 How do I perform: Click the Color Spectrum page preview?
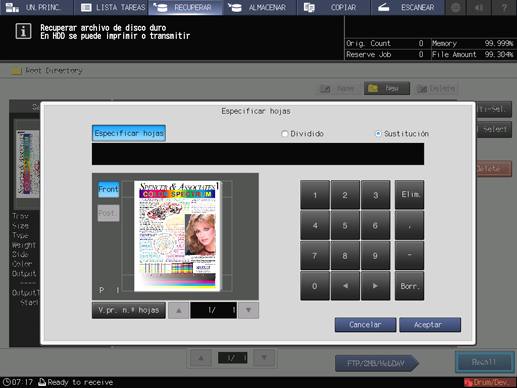click(x=177, y=236)
